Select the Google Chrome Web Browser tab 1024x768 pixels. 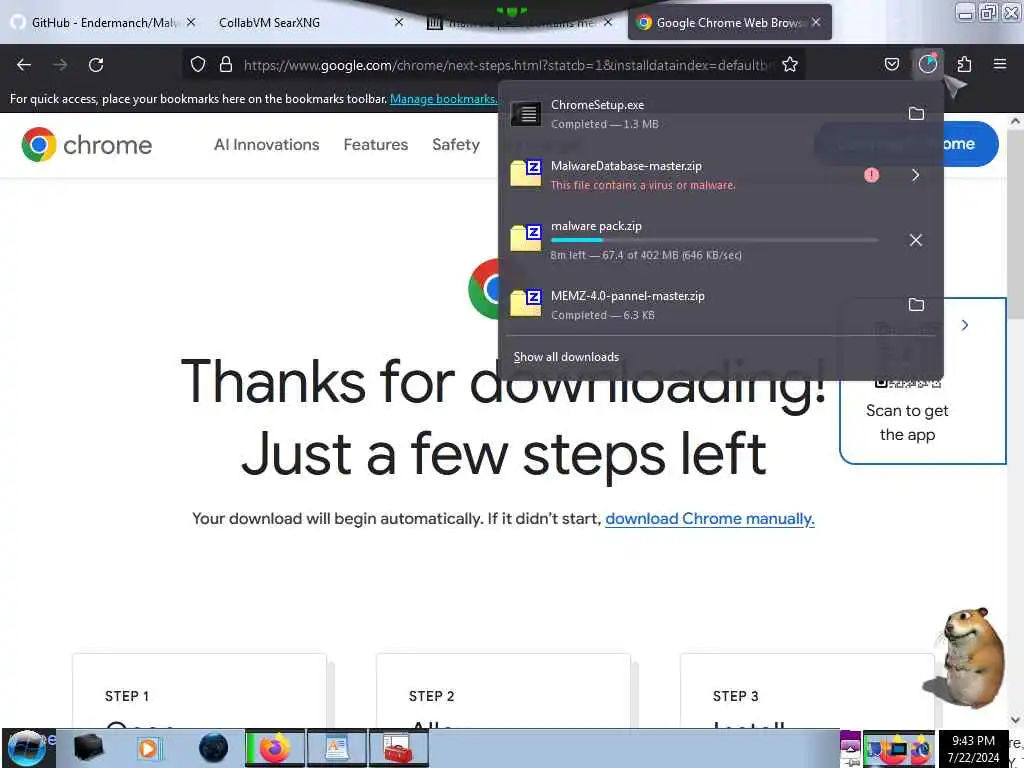pyautogui.click(x=729, y=23)
